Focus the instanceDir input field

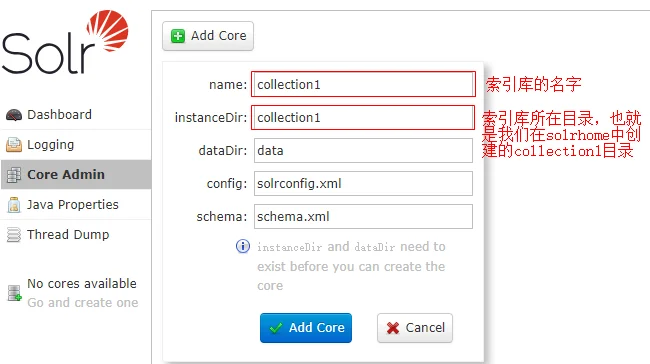pos(363,117)
